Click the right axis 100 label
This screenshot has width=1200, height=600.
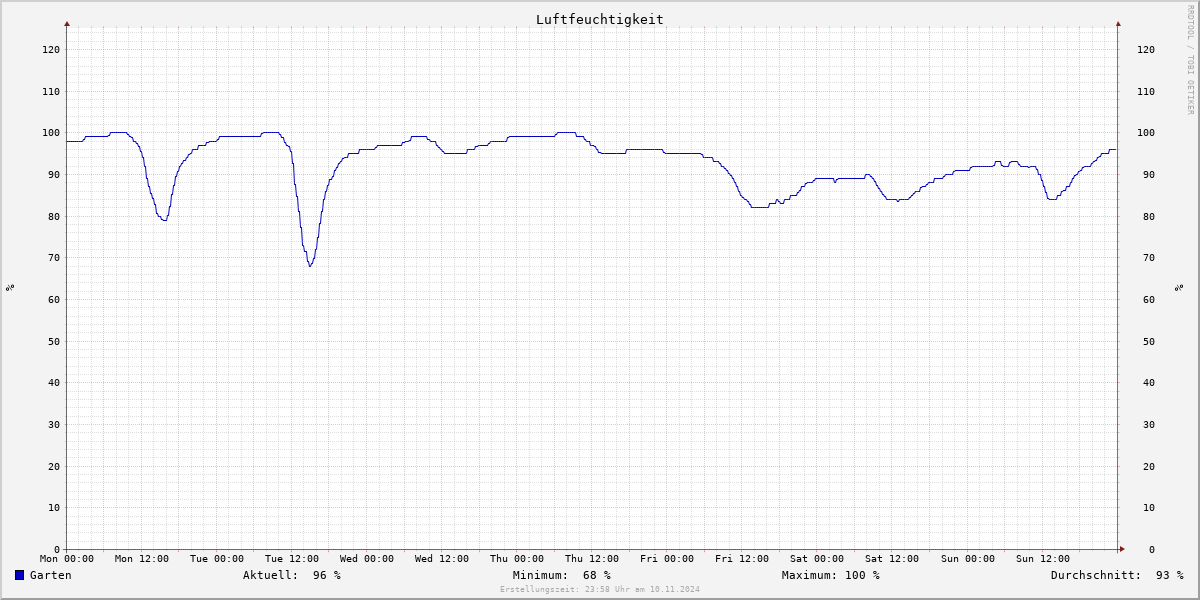pos(1146,133)
